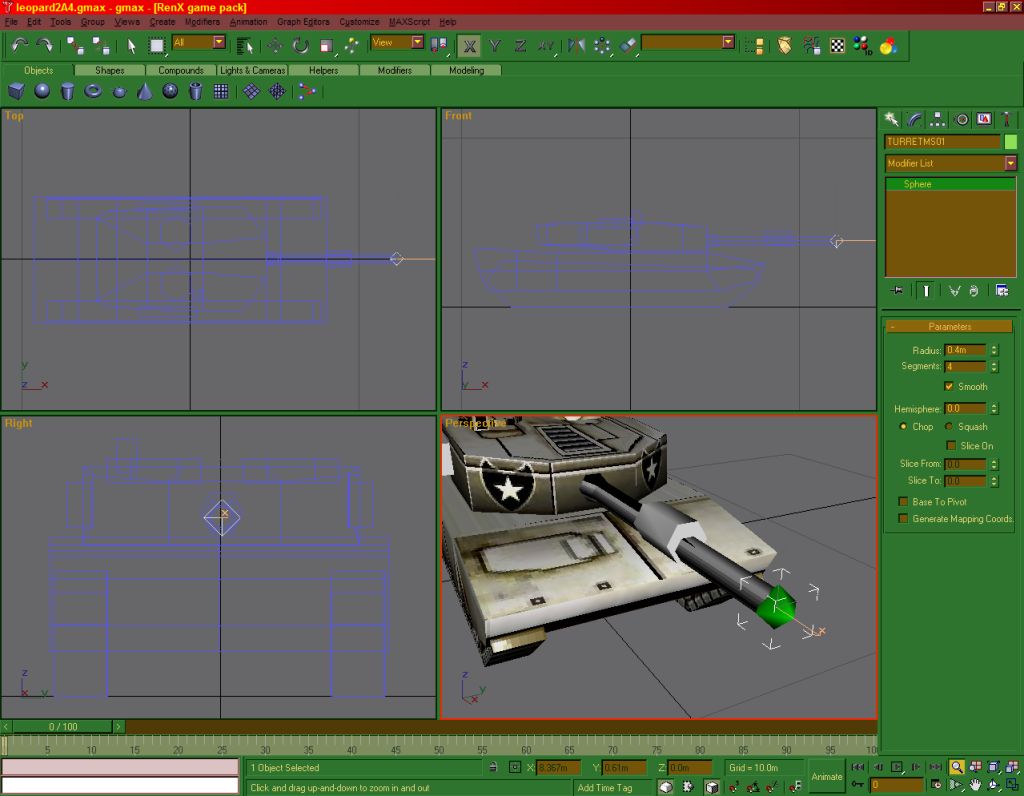1024x796 pixels.
Task: Toggle the Smooth checkbox
Action: [949, 387]
